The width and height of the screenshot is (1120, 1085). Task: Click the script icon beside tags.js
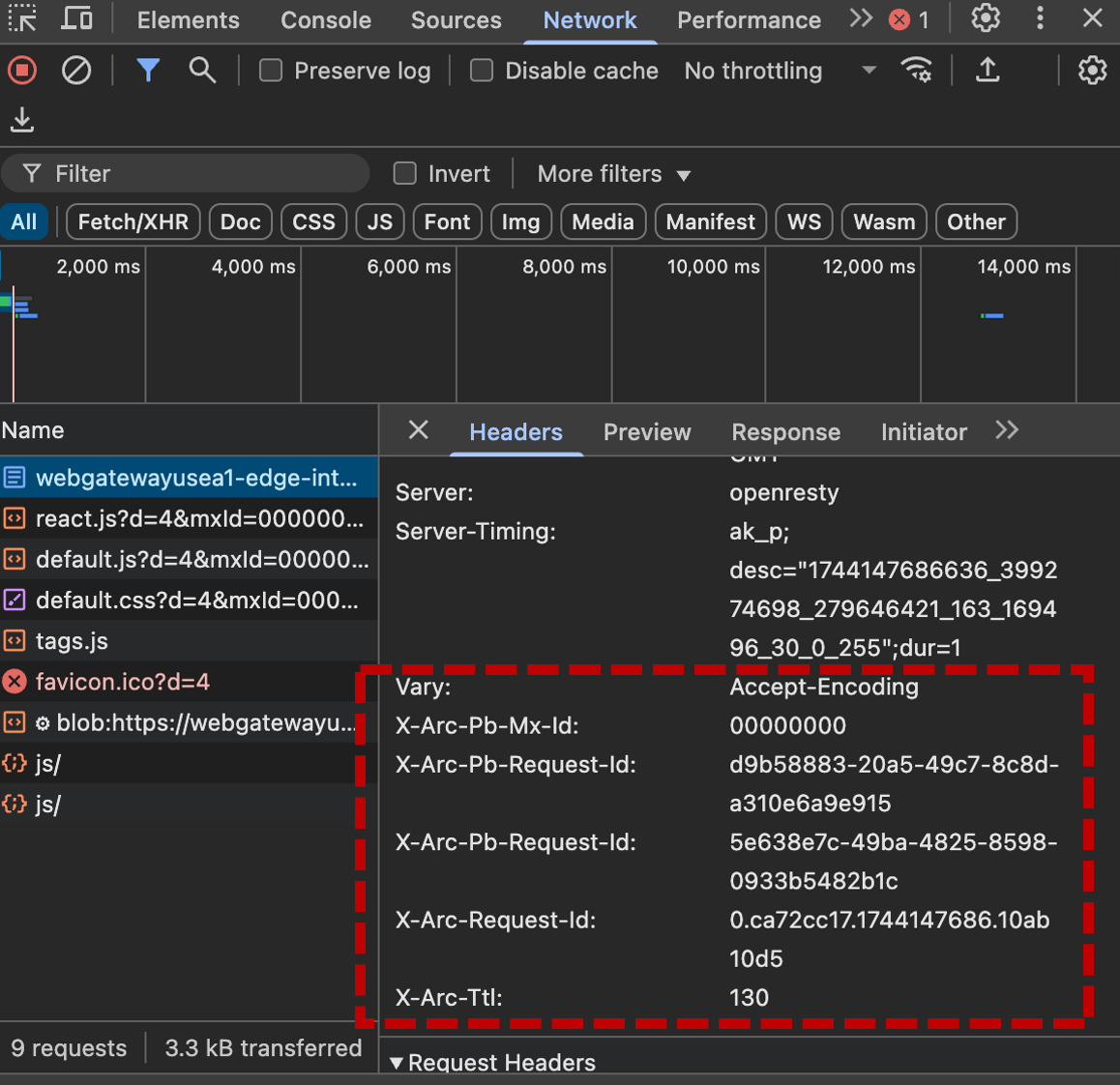[x=15, y=641]
